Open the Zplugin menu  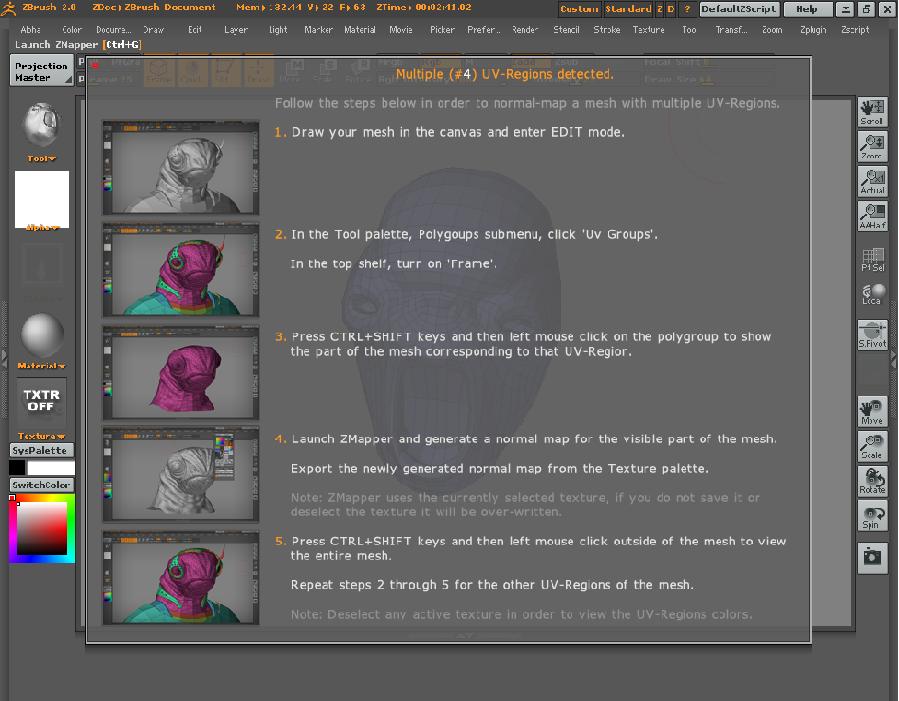click(813, 30)
